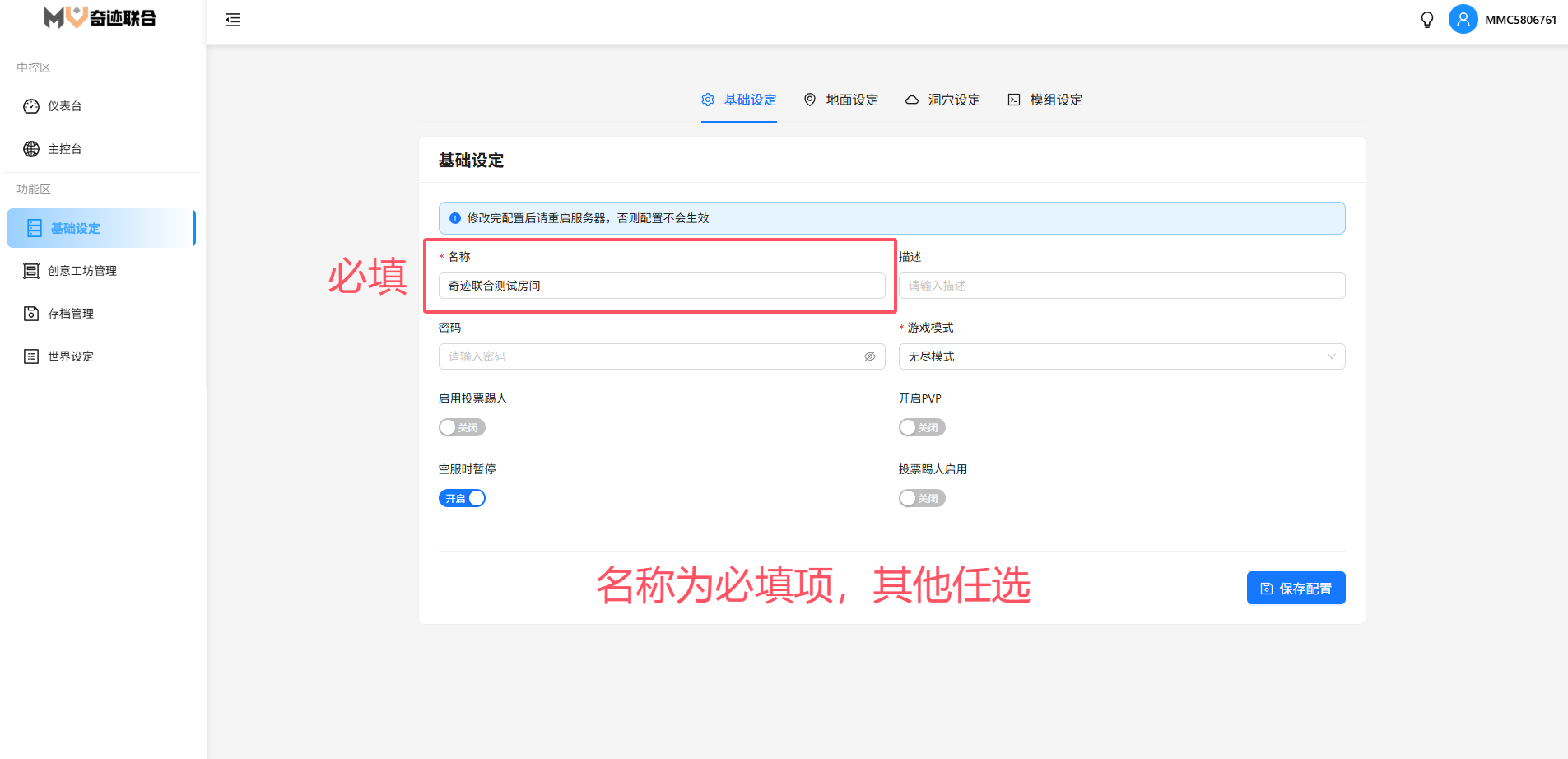
Task: Open 创意工坊管理 in sidebar
Action: 81,271
